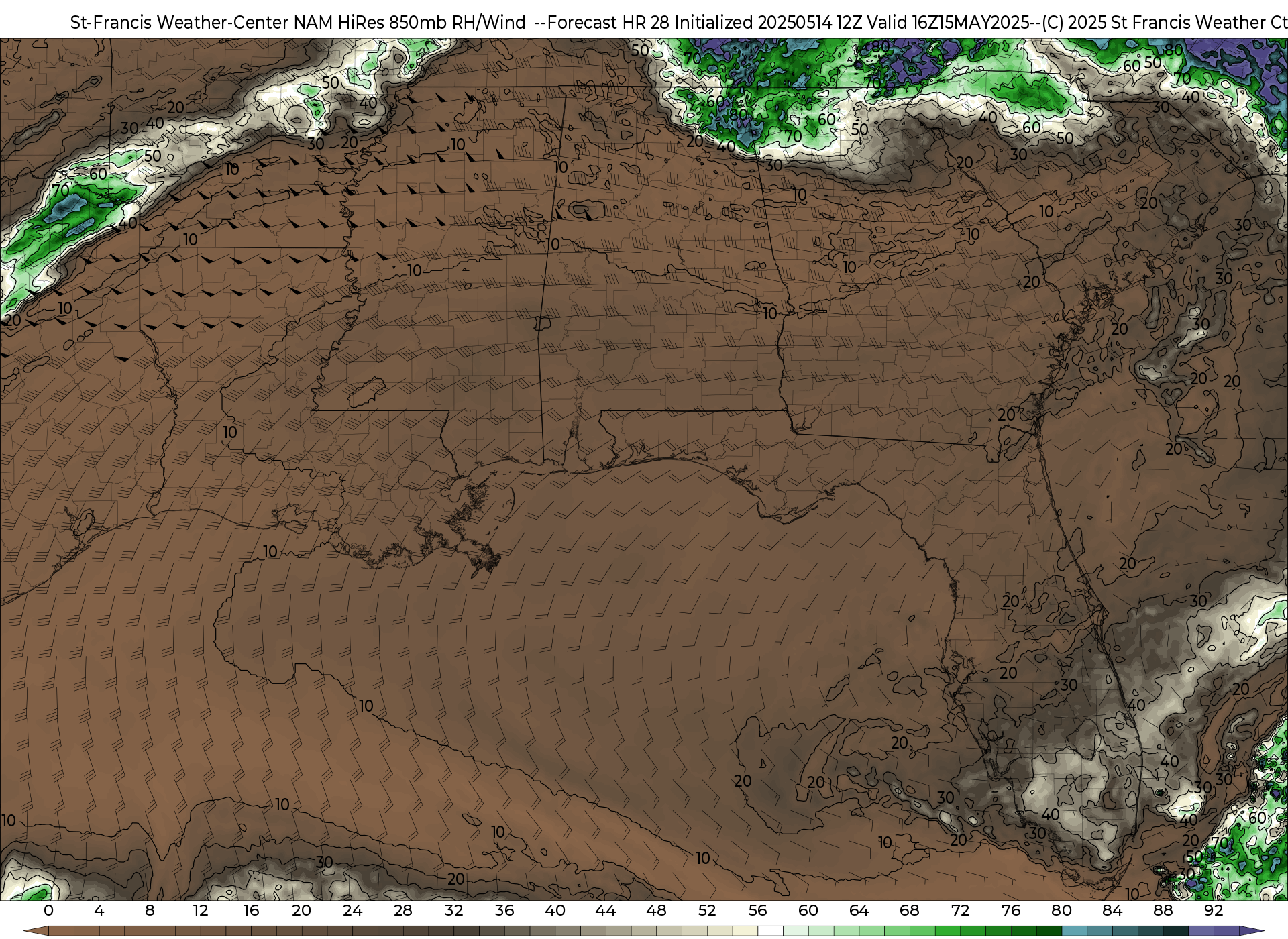This screenshot has height=939, width=1288.
Task: Click the '68' label on the color scale
Action: point(910,911)
